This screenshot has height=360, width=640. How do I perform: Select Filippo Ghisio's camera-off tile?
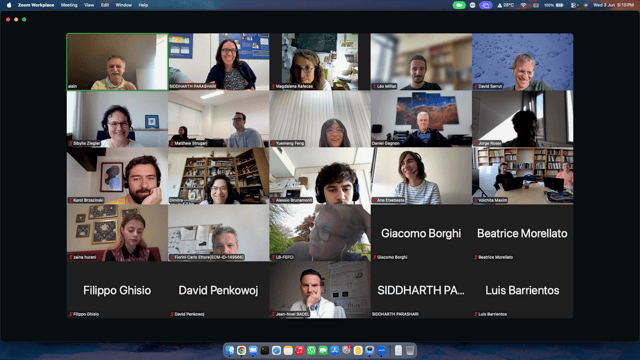point(117,290)
